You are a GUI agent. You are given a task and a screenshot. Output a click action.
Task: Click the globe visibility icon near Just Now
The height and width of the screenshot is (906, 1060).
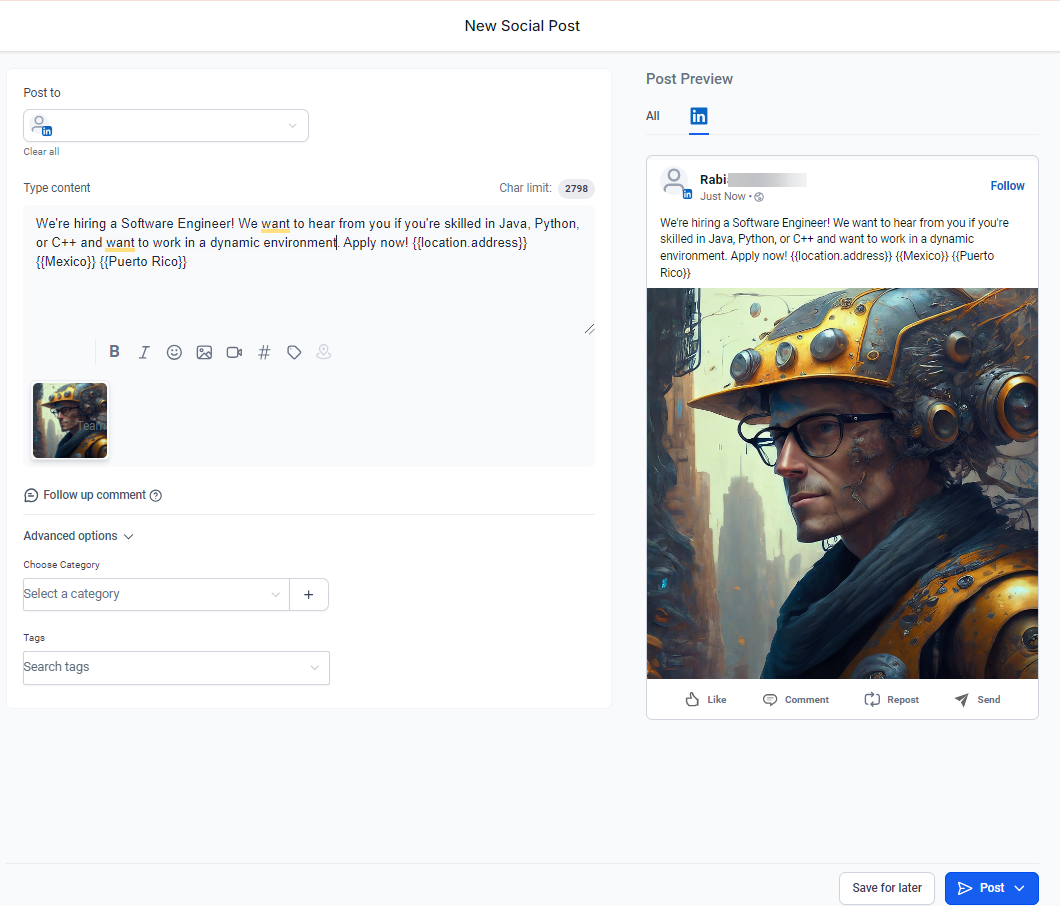click(759, 197)
